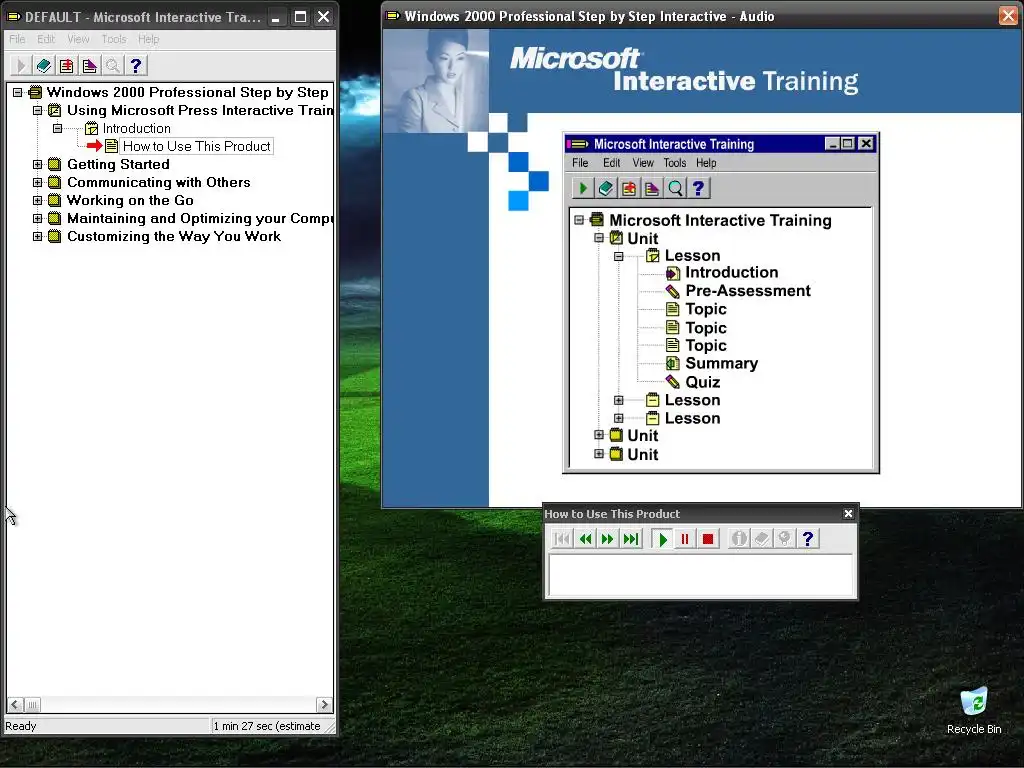Click the grayed book icon in player
1024x768 pixels.
click(x=761, y=539)
